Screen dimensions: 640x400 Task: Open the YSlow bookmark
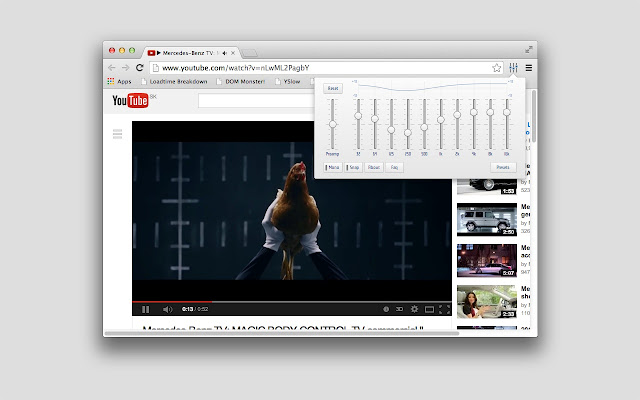[x=288, y=82]
